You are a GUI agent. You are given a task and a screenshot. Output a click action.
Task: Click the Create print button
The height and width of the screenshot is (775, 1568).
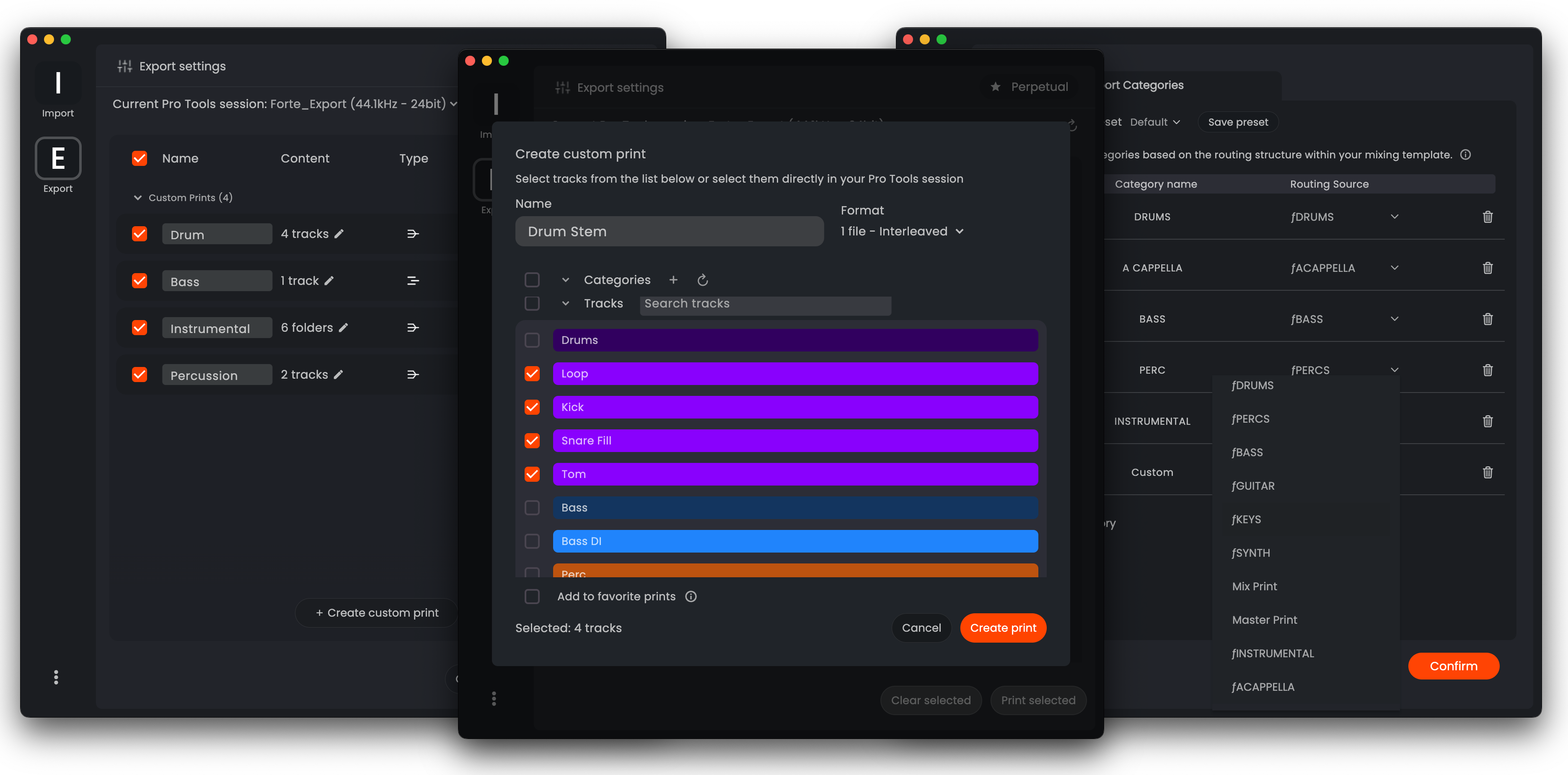(1002, 628)
